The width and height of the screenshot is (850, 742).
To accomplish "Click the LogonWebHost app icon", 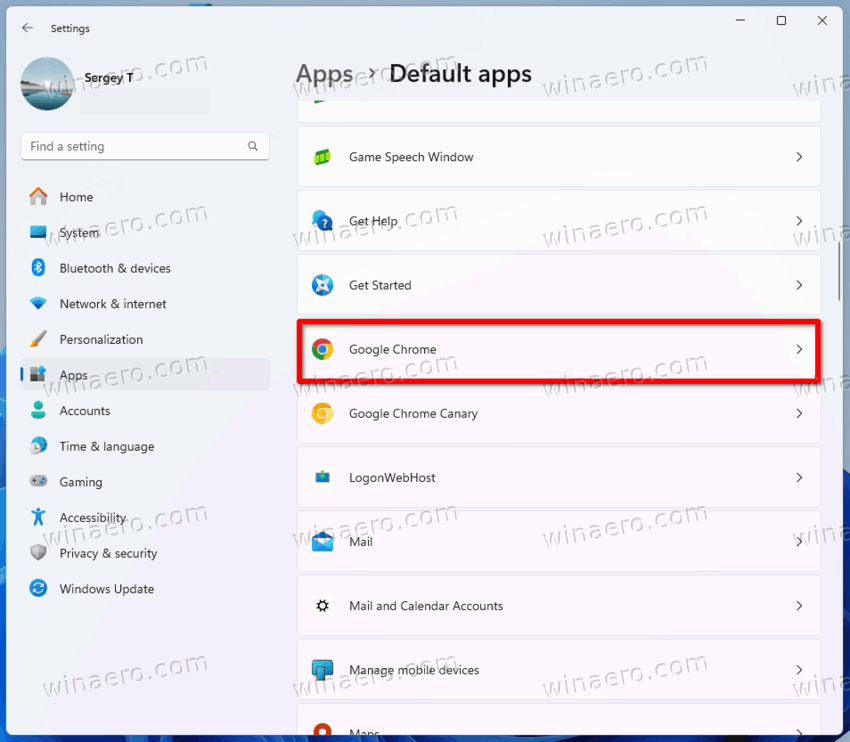I will [x=322, y=477].
